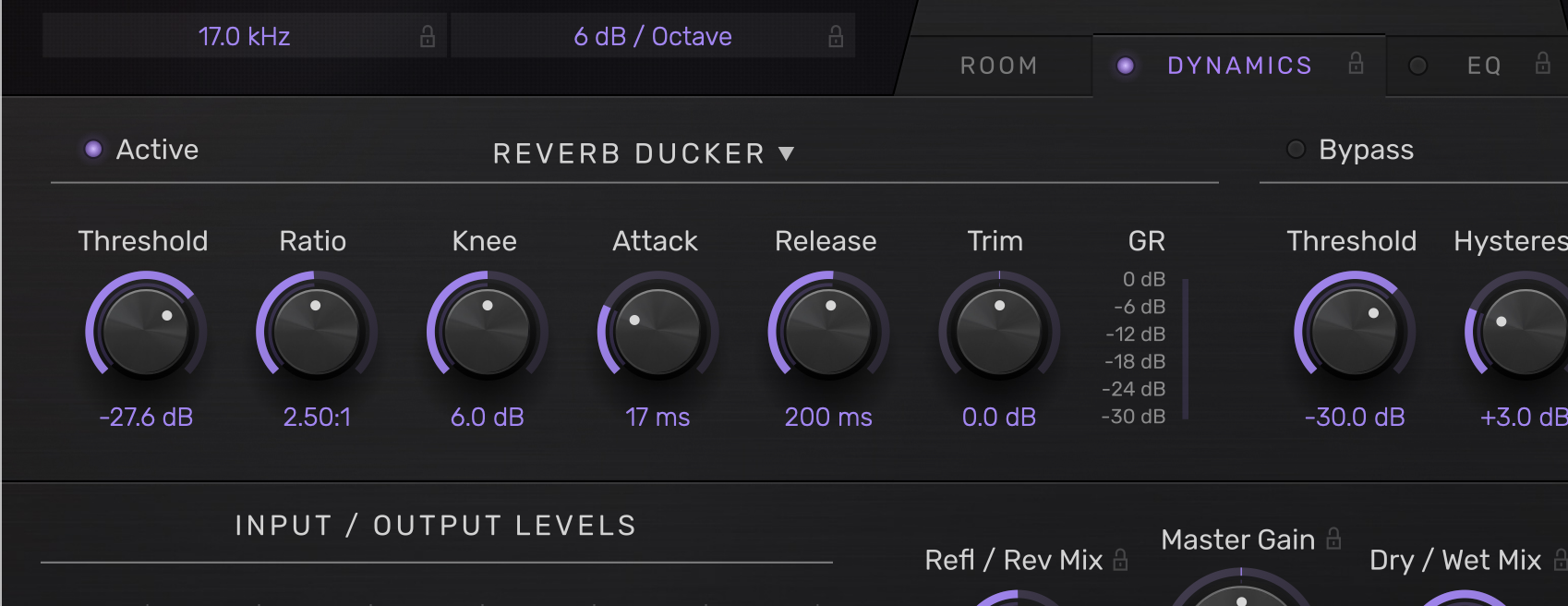Screen dimensions: 1568x606
Task: Click the lock icon beside 6 dB / Octave
Action: (x=836, y=36)
